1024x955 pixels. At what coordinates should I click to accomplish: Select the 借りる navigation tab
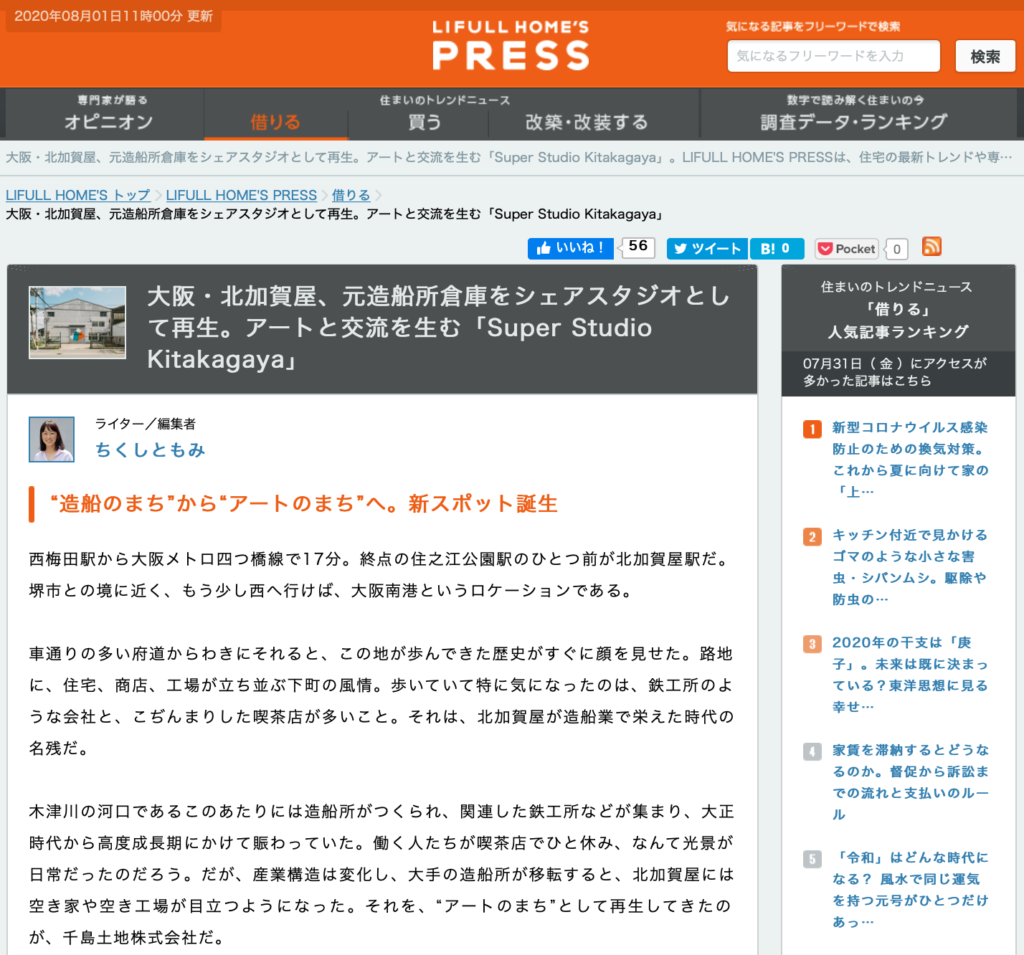275,114
